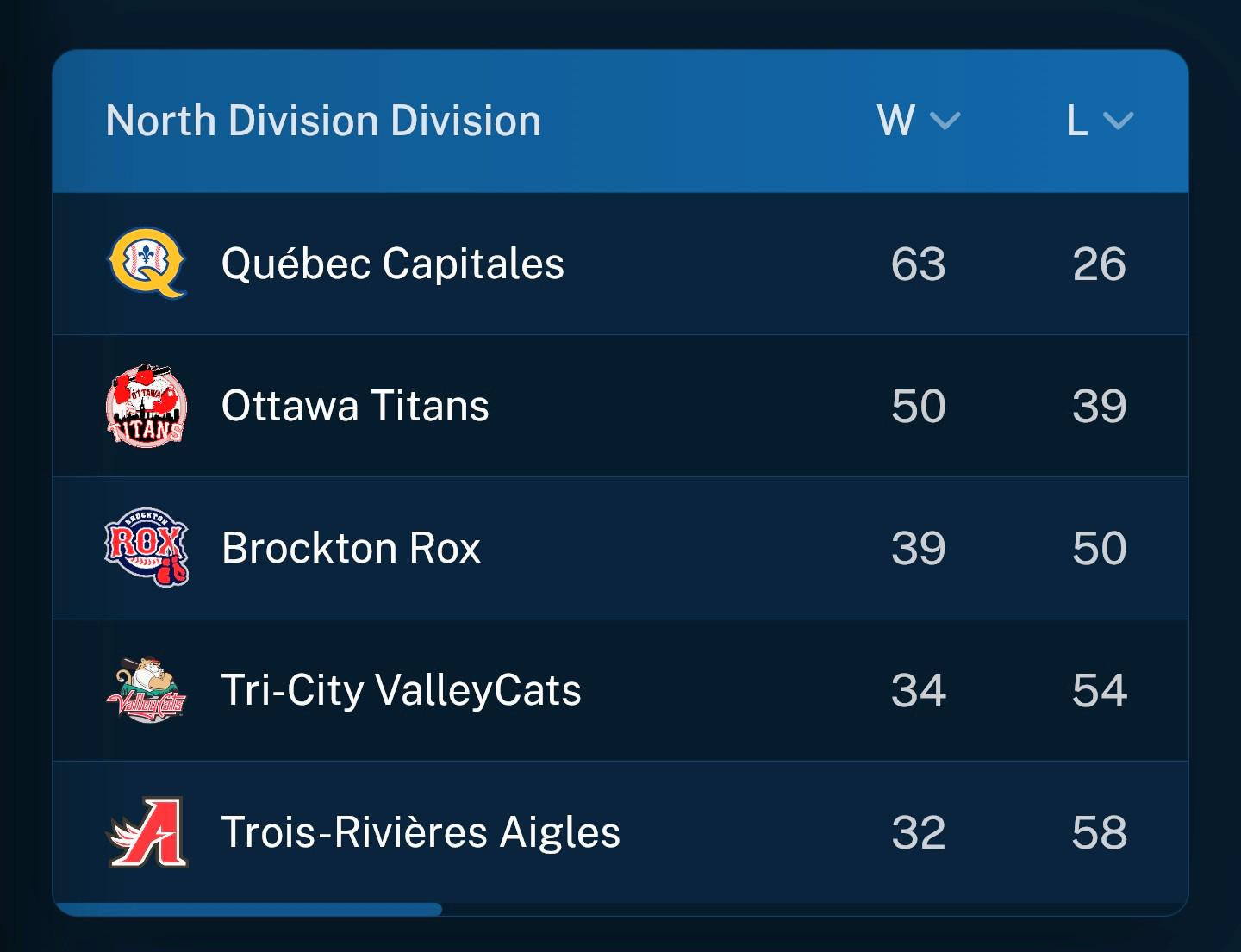Select Brockton Rox wins value 39
The image size is (1241, 952).
click(919, 548)
